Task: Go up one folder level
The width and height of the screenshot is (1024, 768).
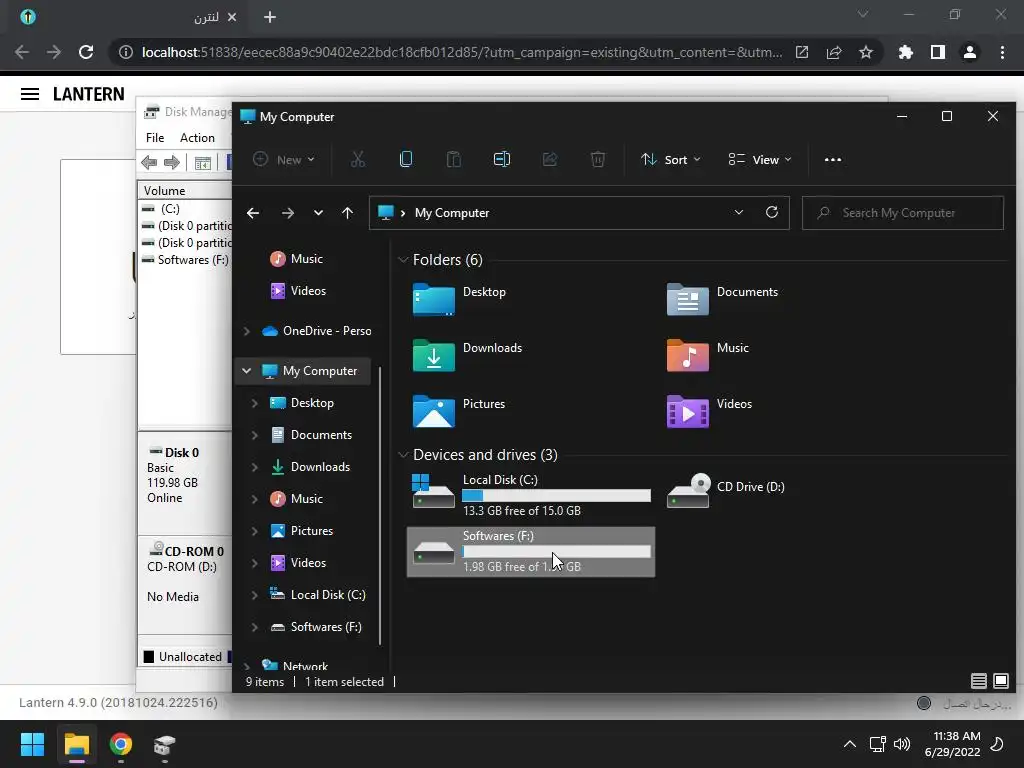Action: click(347, 213)
